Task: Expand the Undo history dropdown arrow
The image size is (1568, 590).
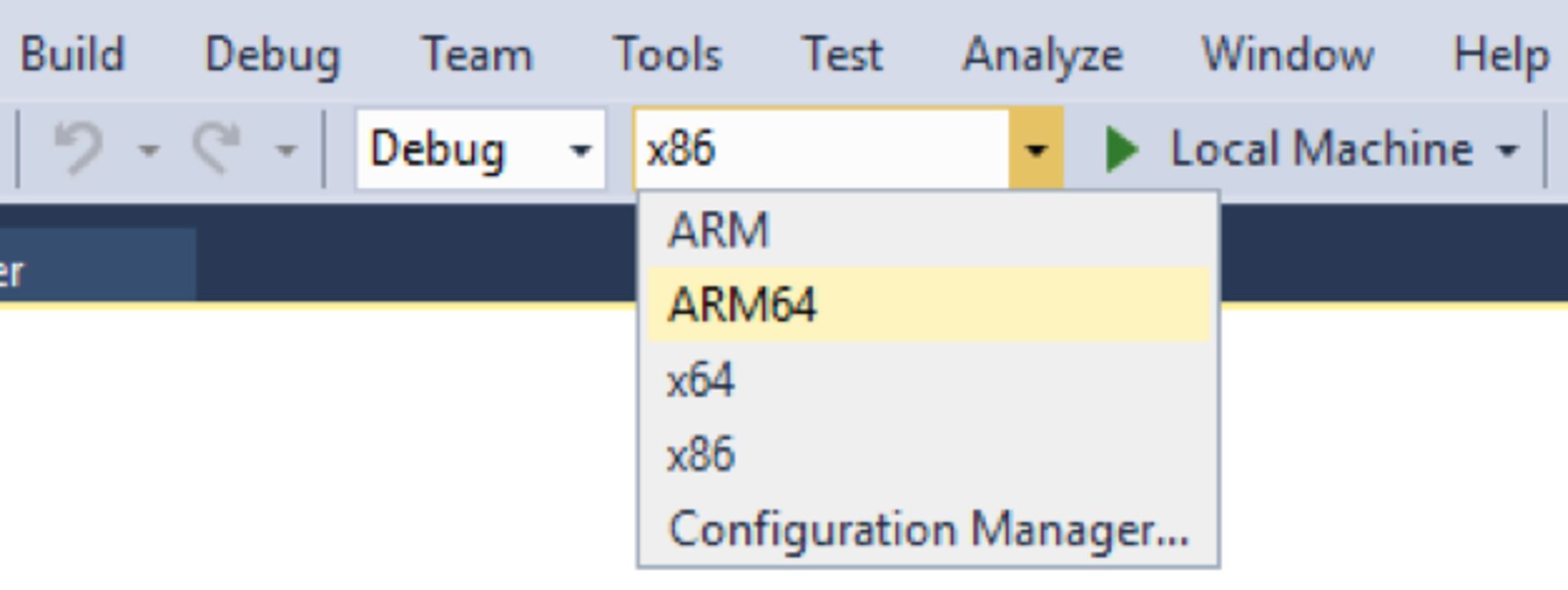Action: 149,150
